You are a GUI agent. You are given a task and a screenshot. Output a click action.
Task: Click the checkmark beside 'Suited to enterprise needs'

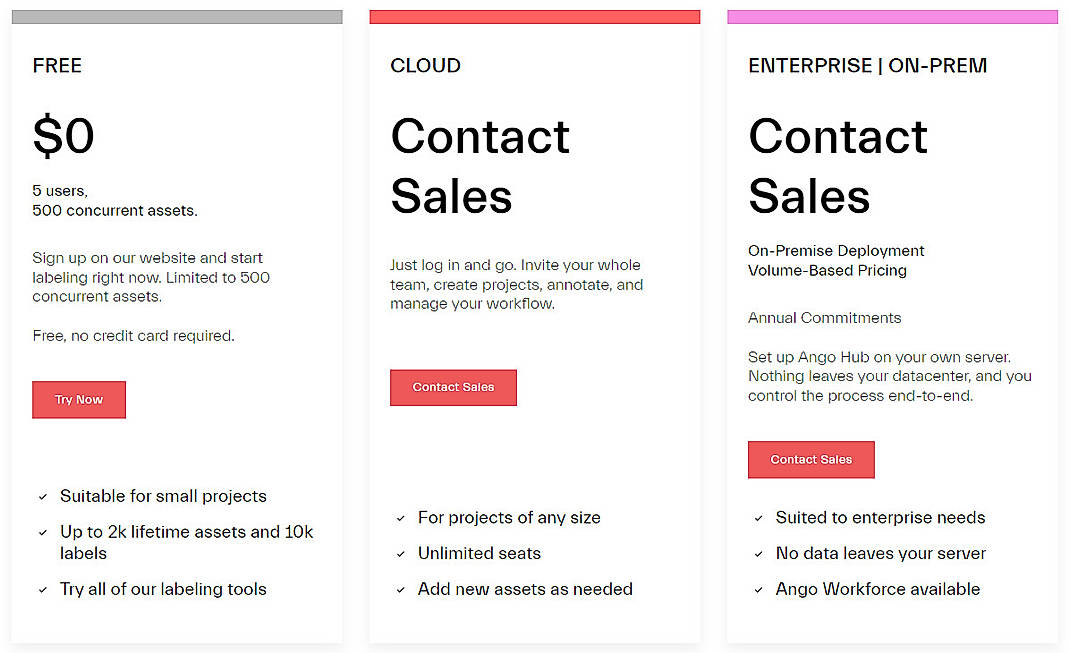click(x=759, y=518)
